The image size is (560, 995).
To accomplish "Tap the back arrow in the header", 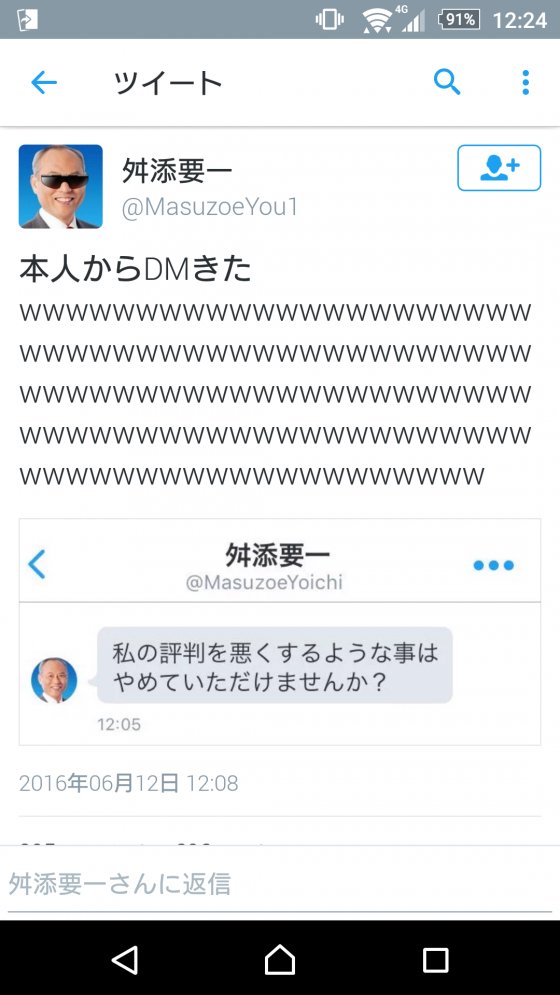I will pos(44,82).
